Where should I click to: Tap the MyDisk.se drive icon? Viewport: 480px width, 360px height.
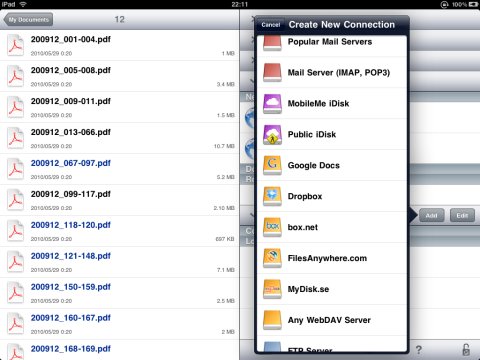(272, 289)
